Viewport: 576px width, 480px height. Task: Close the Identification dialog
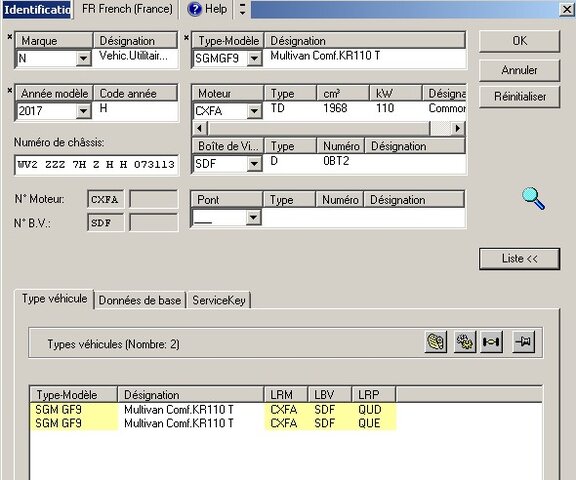567,9
